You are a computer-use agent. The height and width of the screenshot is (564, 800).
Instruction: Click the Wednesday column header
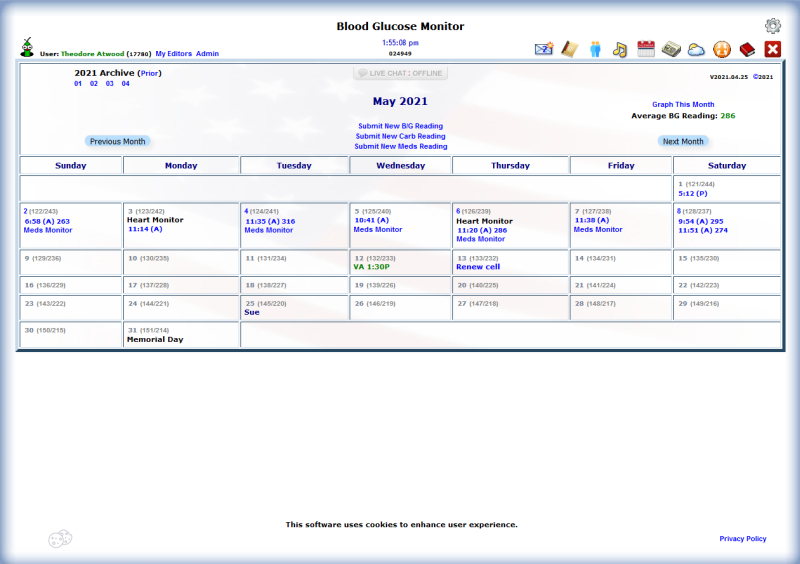[400, 165]
